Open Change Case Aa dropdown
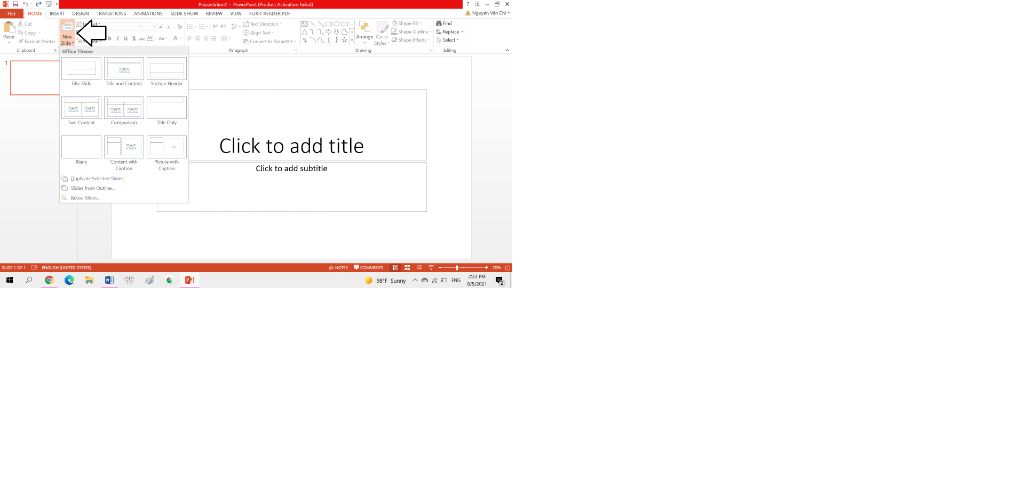Screen dimensions: 1024x503 pos(163,39)
